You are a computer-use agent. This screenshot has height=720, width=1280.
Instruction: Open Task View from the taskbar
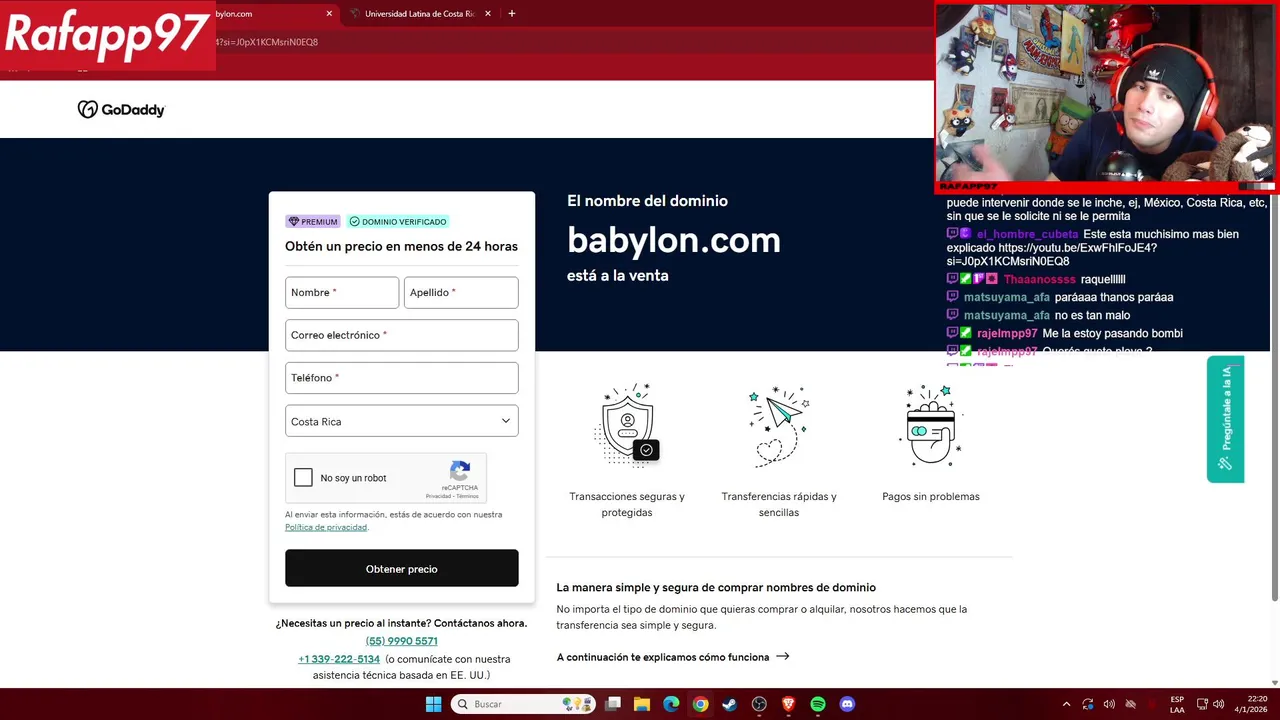point(613,704)
